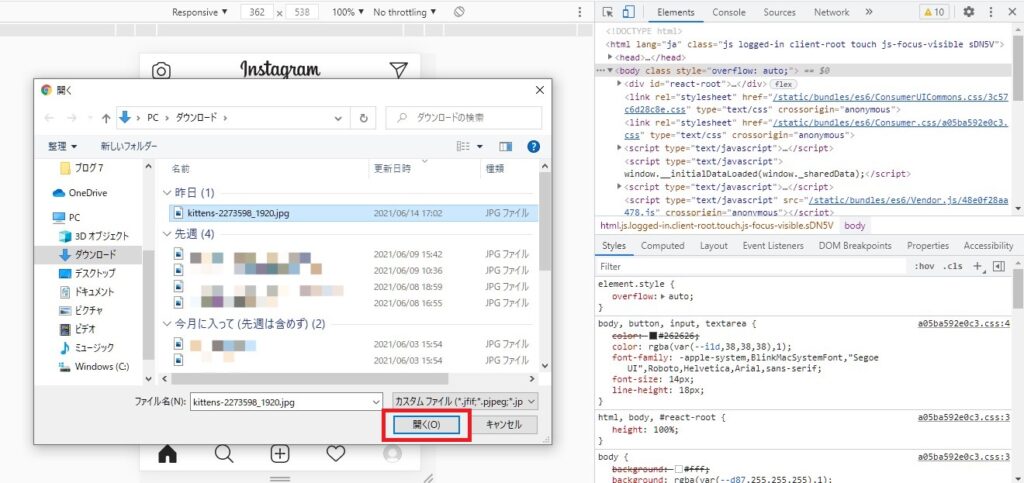Open the address bar path dropdown arrow

(x=338, y=118)
